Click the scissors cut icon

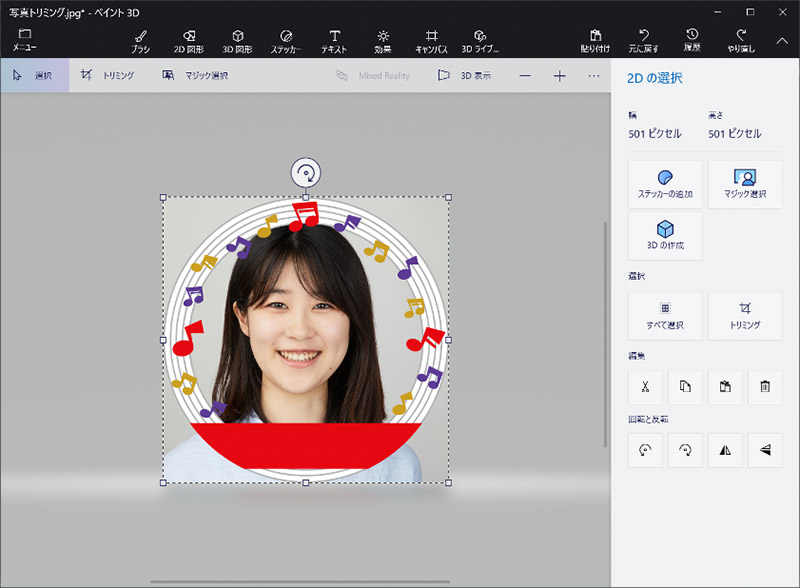[x=646, y=386]
